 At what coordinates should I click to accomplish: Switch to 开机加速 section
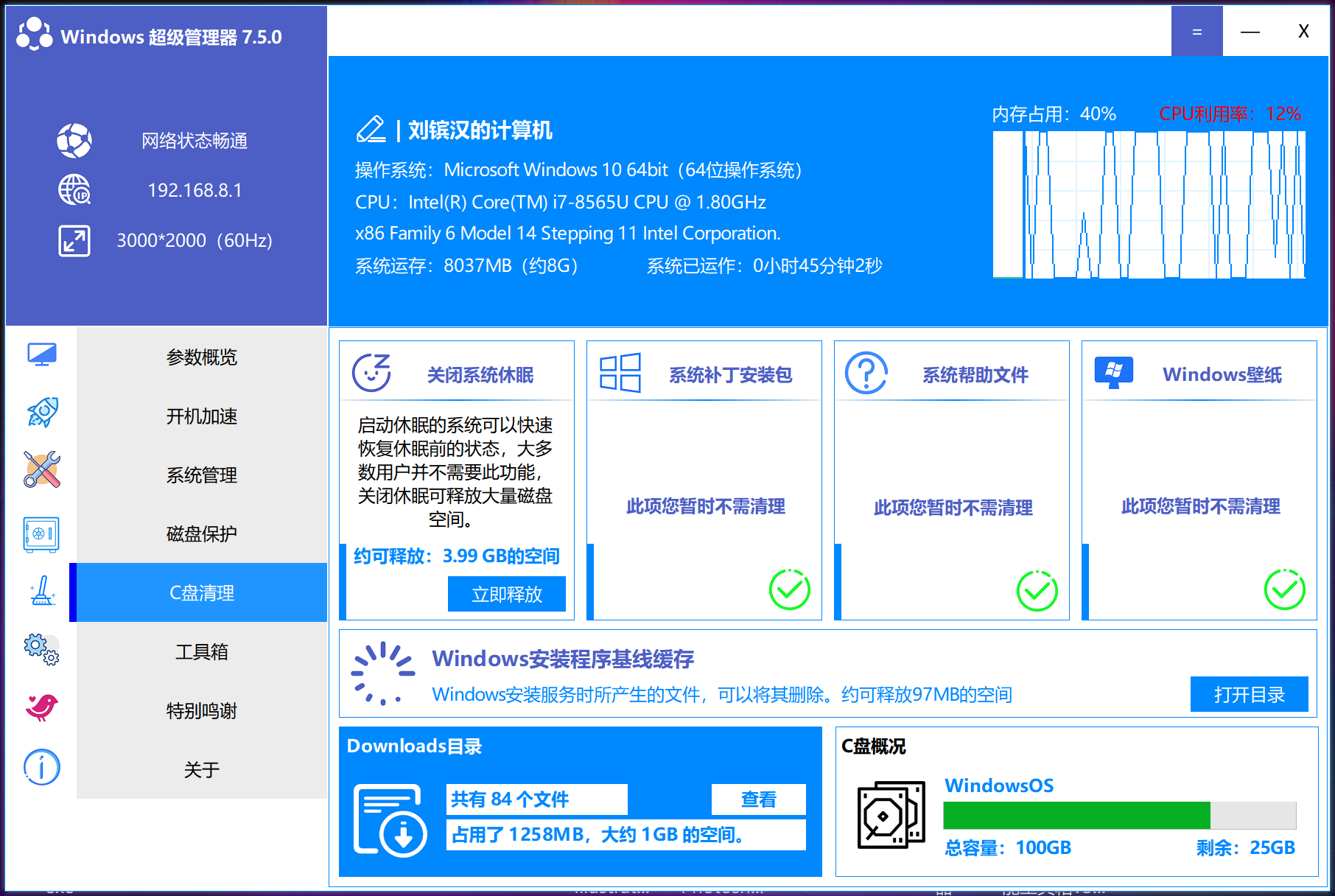[x=202, y=416]
